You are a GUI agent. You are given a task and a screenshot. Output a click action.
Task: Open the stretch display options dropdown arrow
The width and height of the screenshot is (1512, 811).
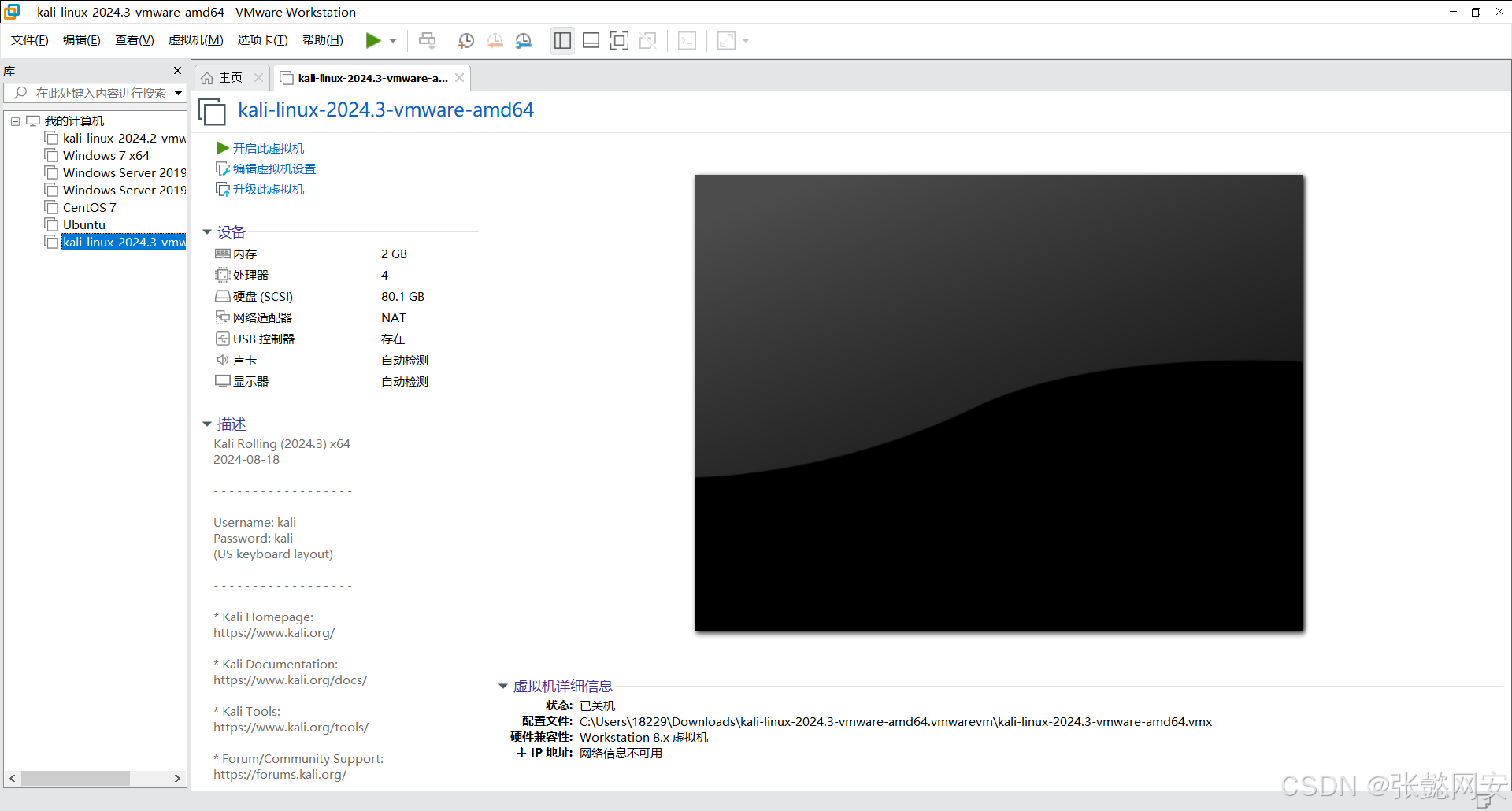click(746, 41)
